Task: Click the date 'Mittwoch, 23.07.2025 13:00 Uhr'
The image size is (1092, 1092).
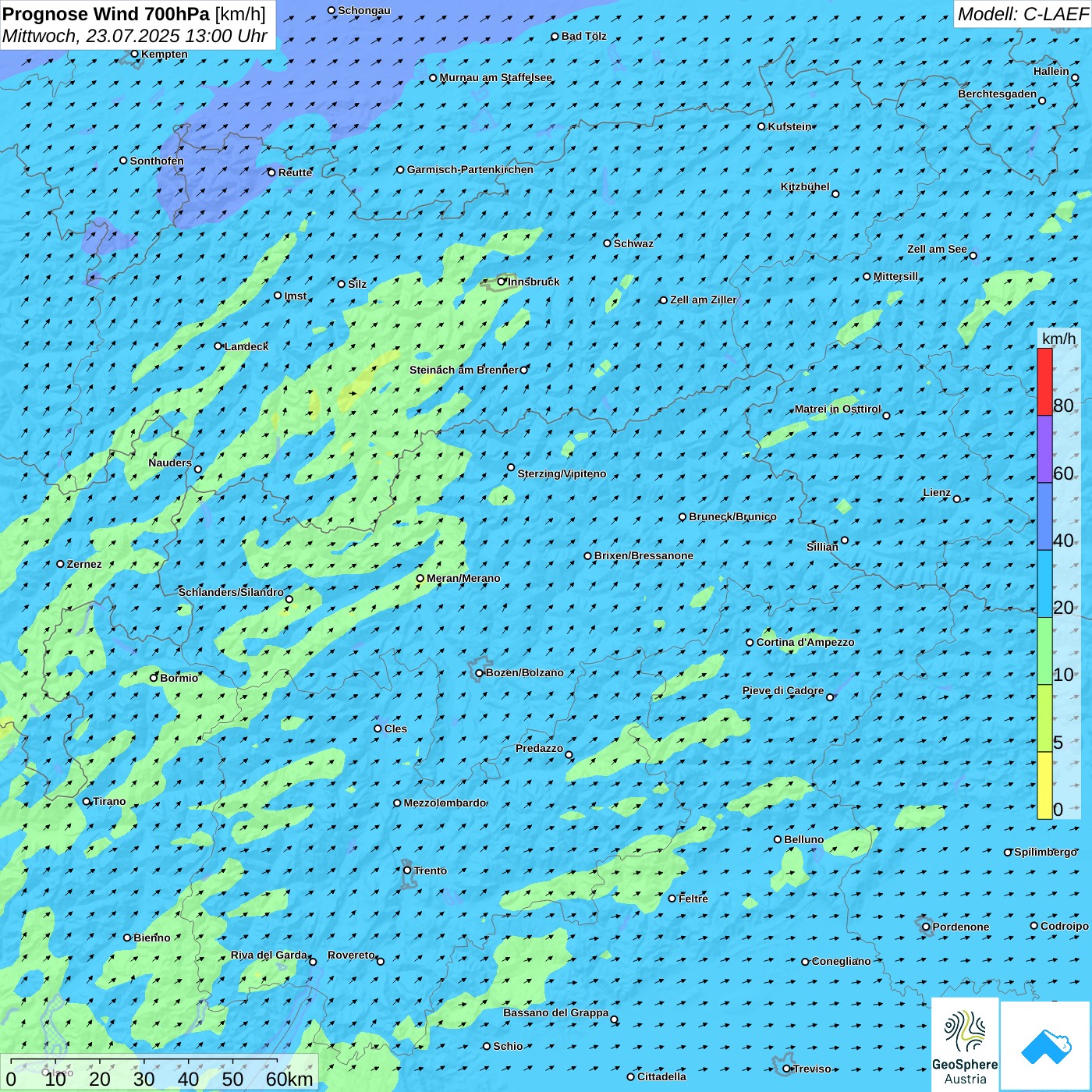Action: pyautogui.click(x=135, y=36)
